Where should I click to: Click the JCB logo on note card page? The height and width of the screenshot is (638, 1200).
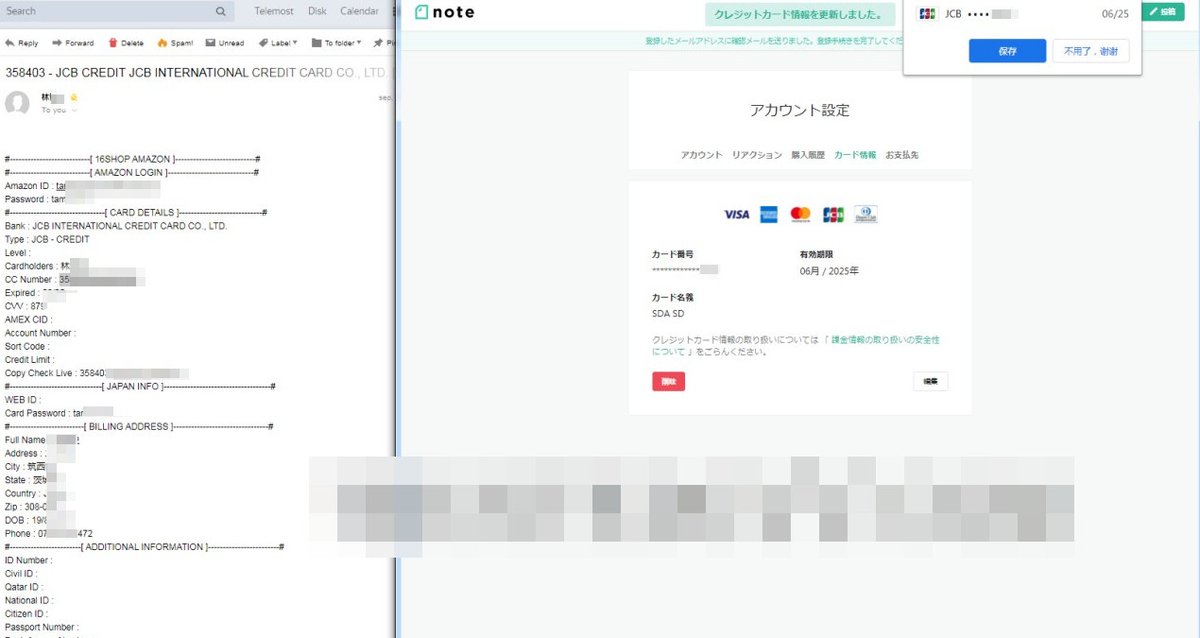833,214
